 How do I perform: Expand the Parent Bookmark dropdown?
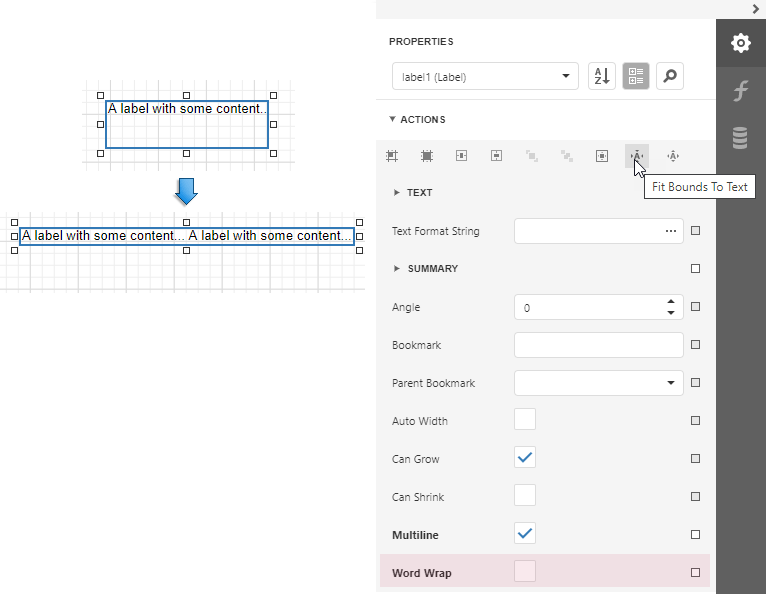pos(670,383)
